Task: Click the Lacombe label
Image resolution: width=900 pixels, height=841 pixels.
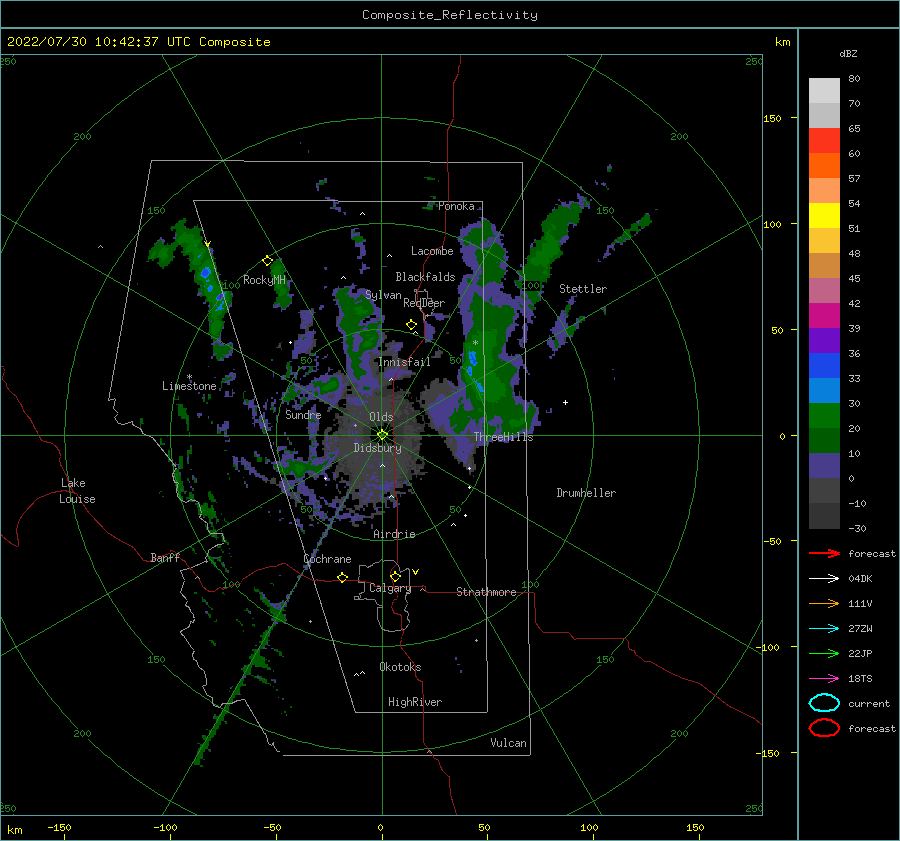Action: point(432,251)
